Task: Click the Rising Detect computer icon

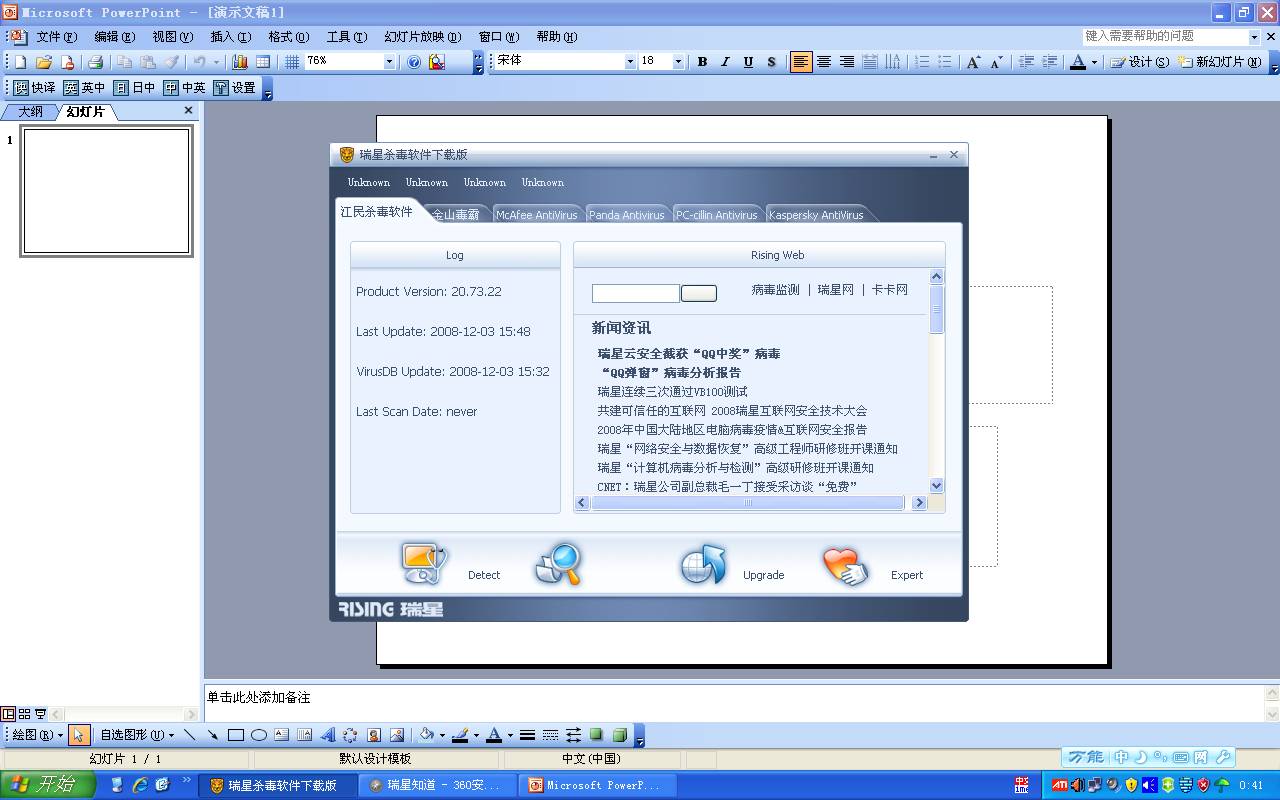Action: (424, 564)
